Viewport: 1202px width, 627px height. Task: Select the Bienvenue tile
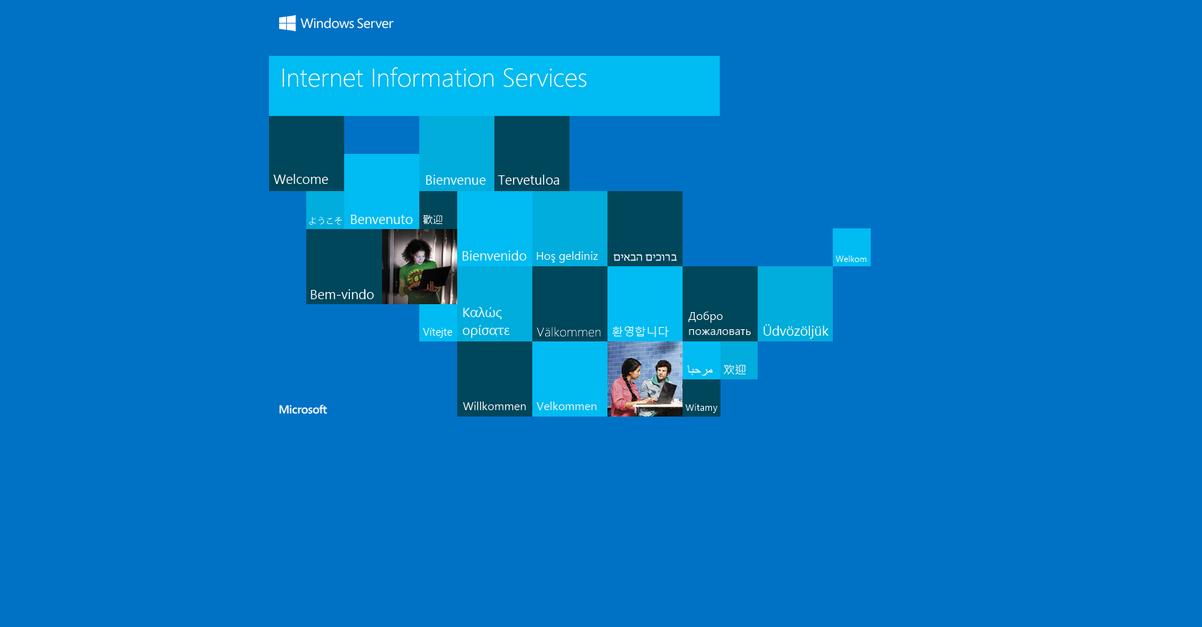click(x=456, y=153)
